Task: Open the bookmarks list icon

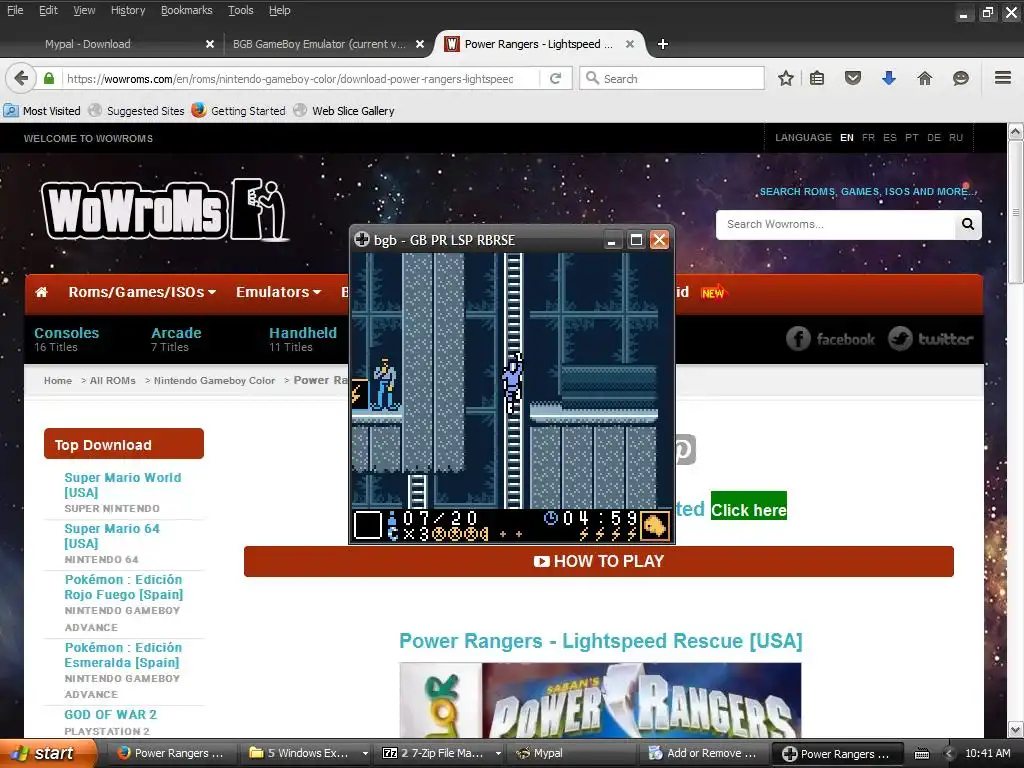Action: click(x=817, y=78)
